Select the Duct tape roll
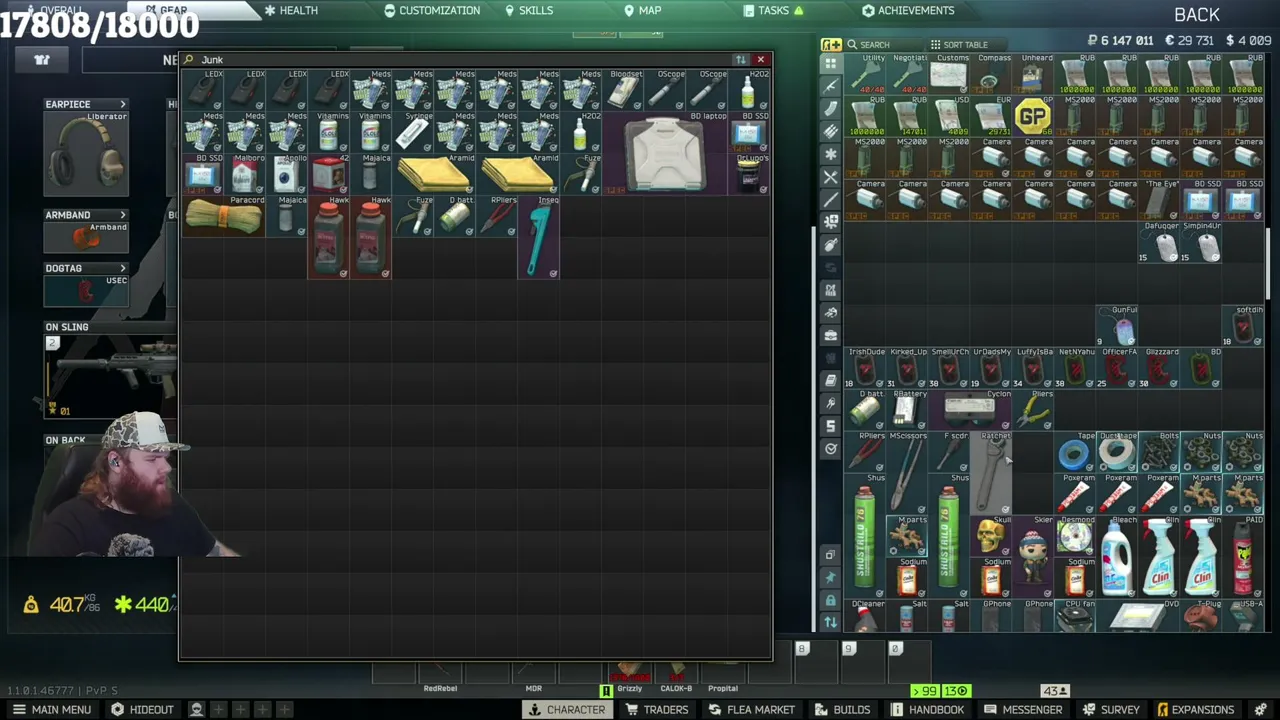Viewport: 1280px width, 720px height. tap(1116, 453)
